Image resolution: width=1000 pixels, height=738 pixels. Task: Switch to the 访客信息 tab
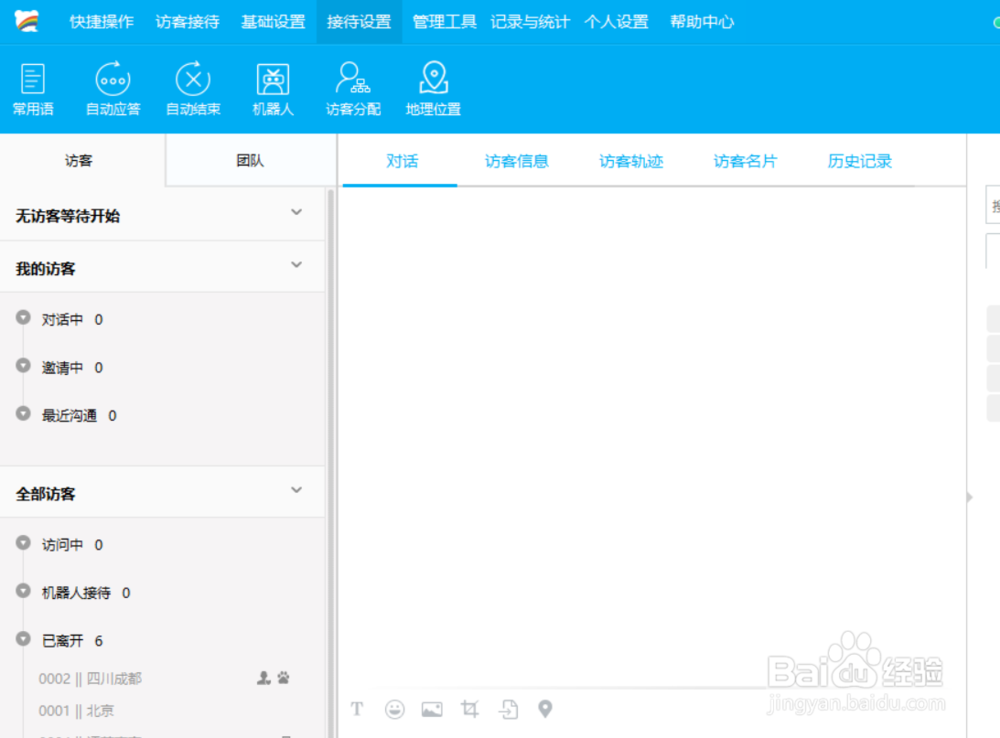click(x=516, y=160)
